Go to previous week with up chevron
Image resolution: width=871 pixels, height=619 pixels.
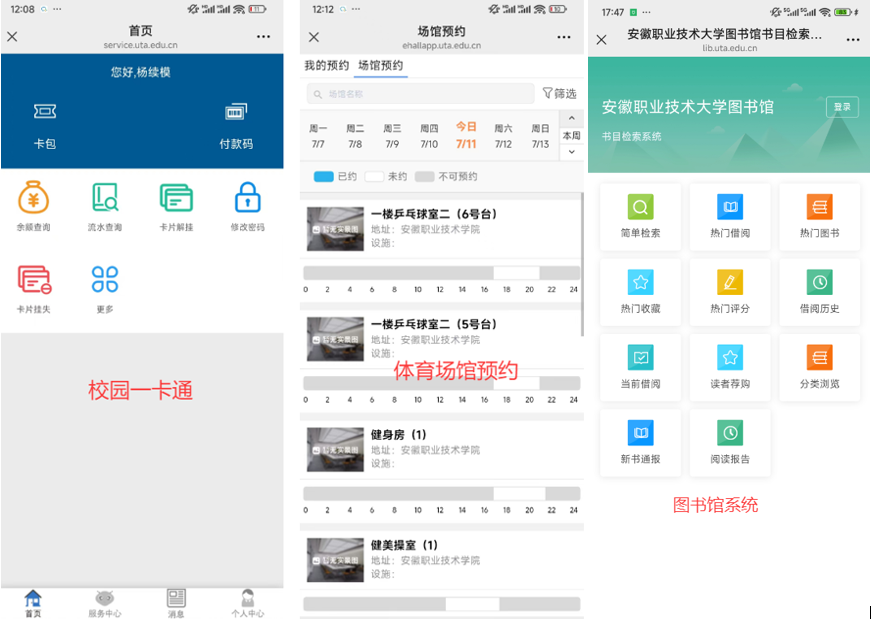click(x=572, y=118)
